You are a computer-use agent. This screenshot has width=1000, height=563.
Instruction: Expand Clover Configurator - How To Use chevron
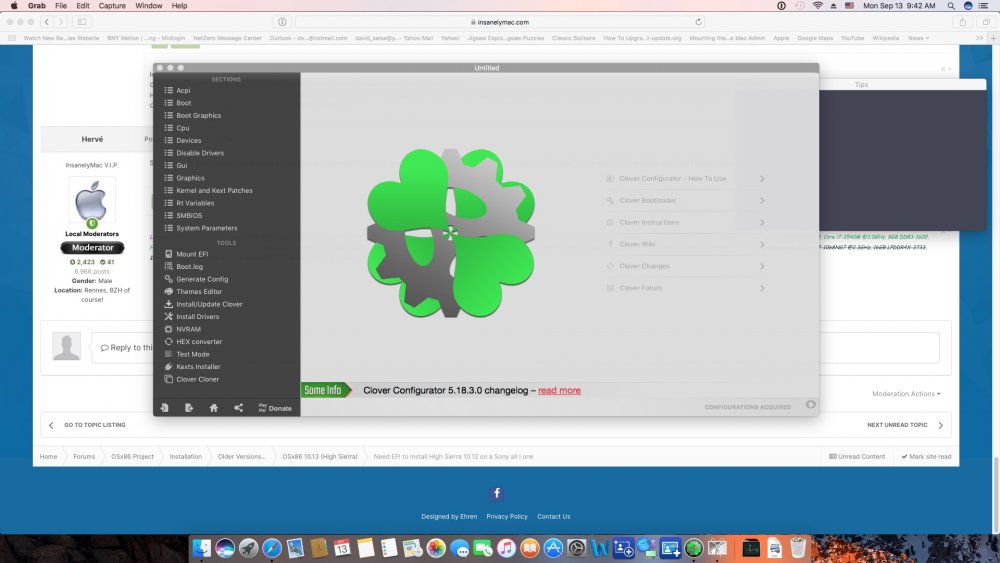coord(762,179)
